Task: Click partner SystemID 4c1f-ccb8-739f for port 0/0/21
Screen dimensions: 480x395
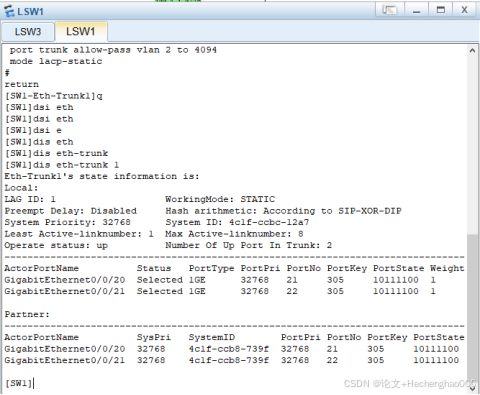Action: (x=229, y=361)
